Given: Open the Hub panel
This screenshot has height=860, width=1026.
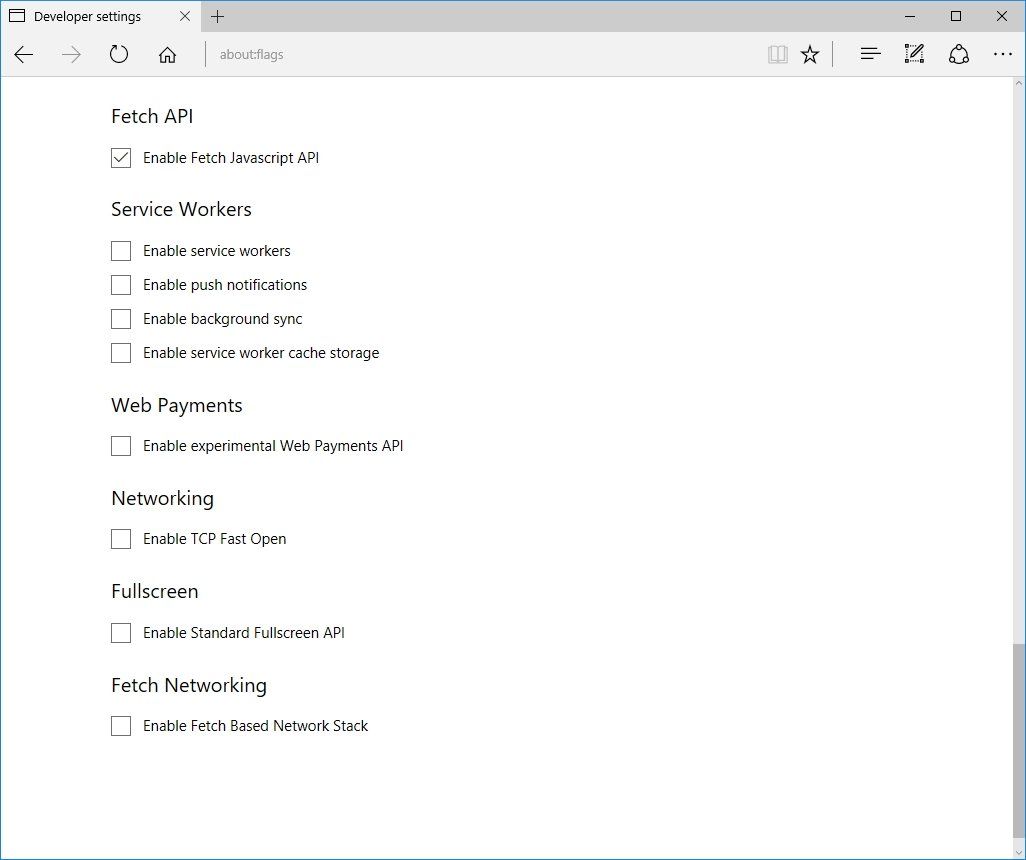Looking at the screenshot, I should 870,54.
